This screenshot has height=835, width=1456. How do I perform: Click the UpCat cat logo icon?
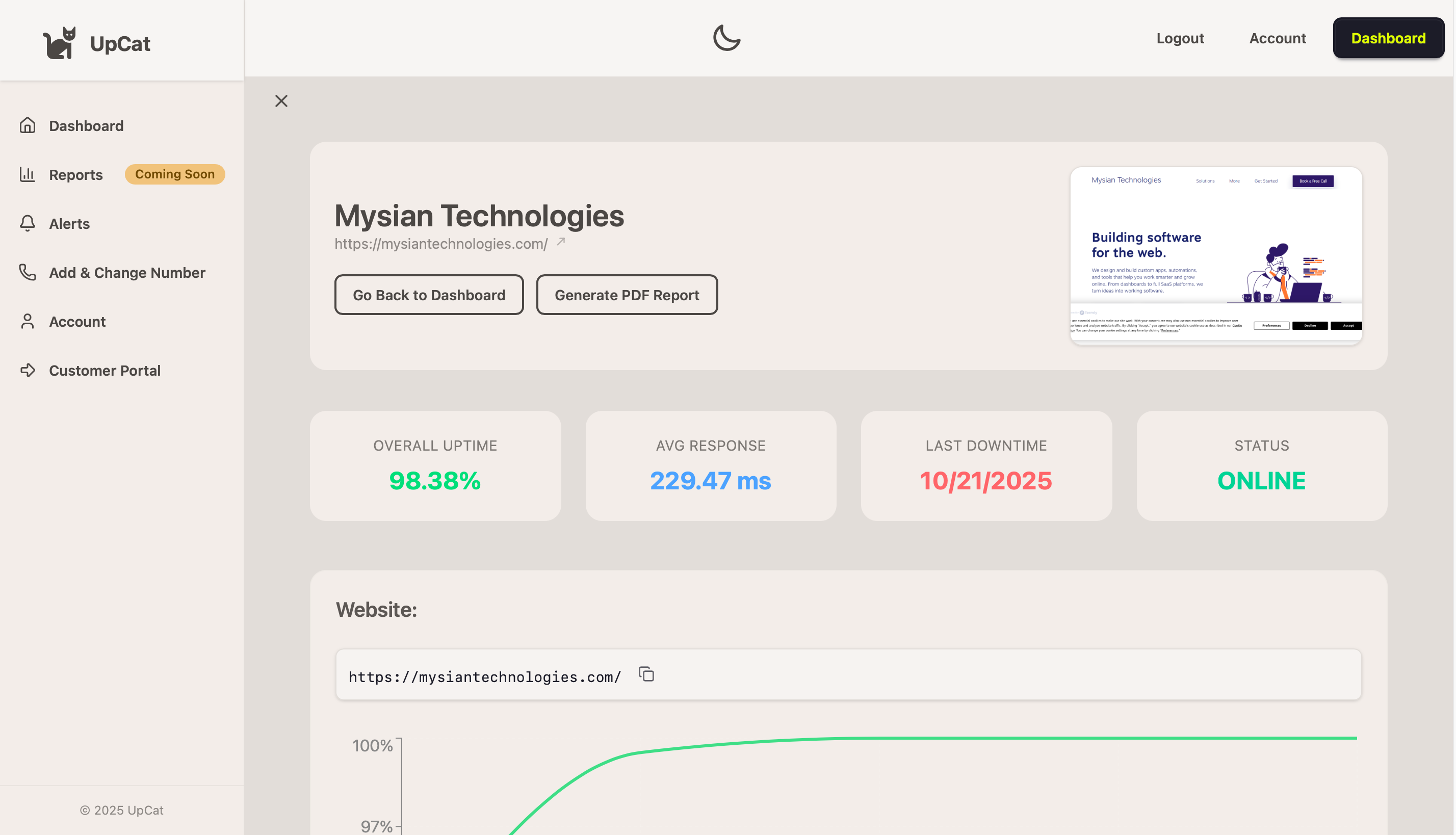point(60,43)
